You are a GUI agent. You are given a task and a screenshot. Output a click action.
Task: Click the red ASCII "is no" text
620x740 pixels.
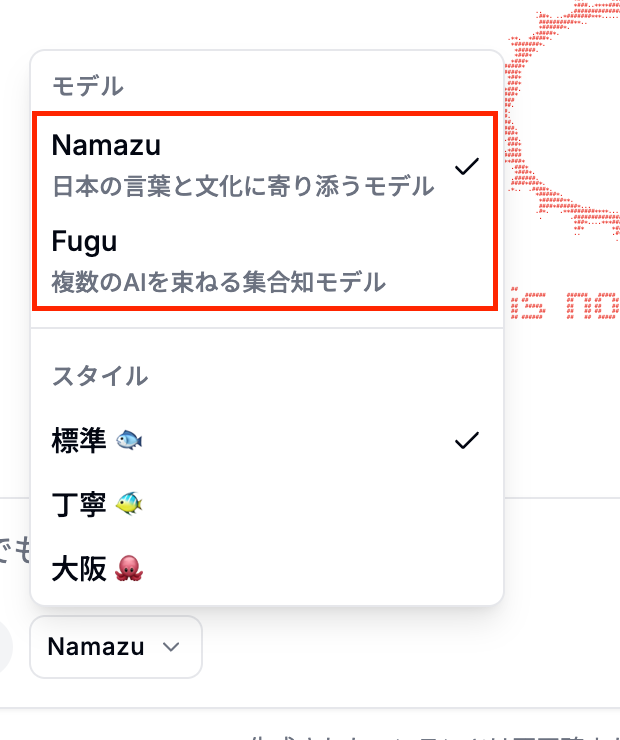tap(565, 305)
